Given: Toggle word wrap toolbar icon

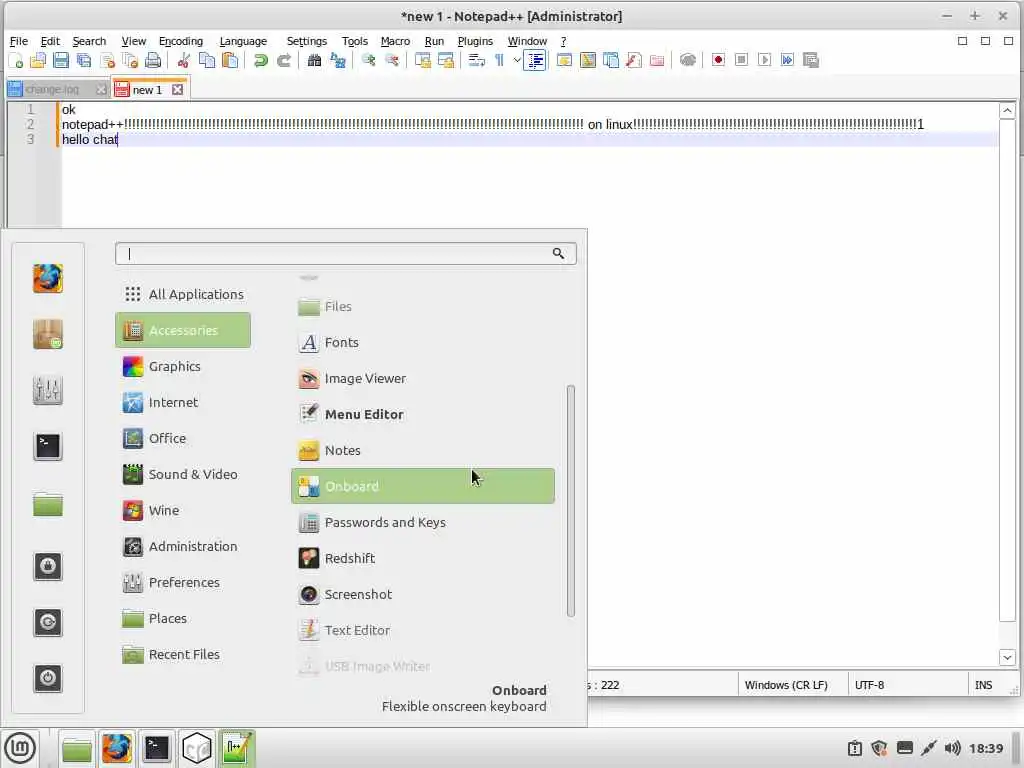Looking at the screenshot, I should pos(477,61).
